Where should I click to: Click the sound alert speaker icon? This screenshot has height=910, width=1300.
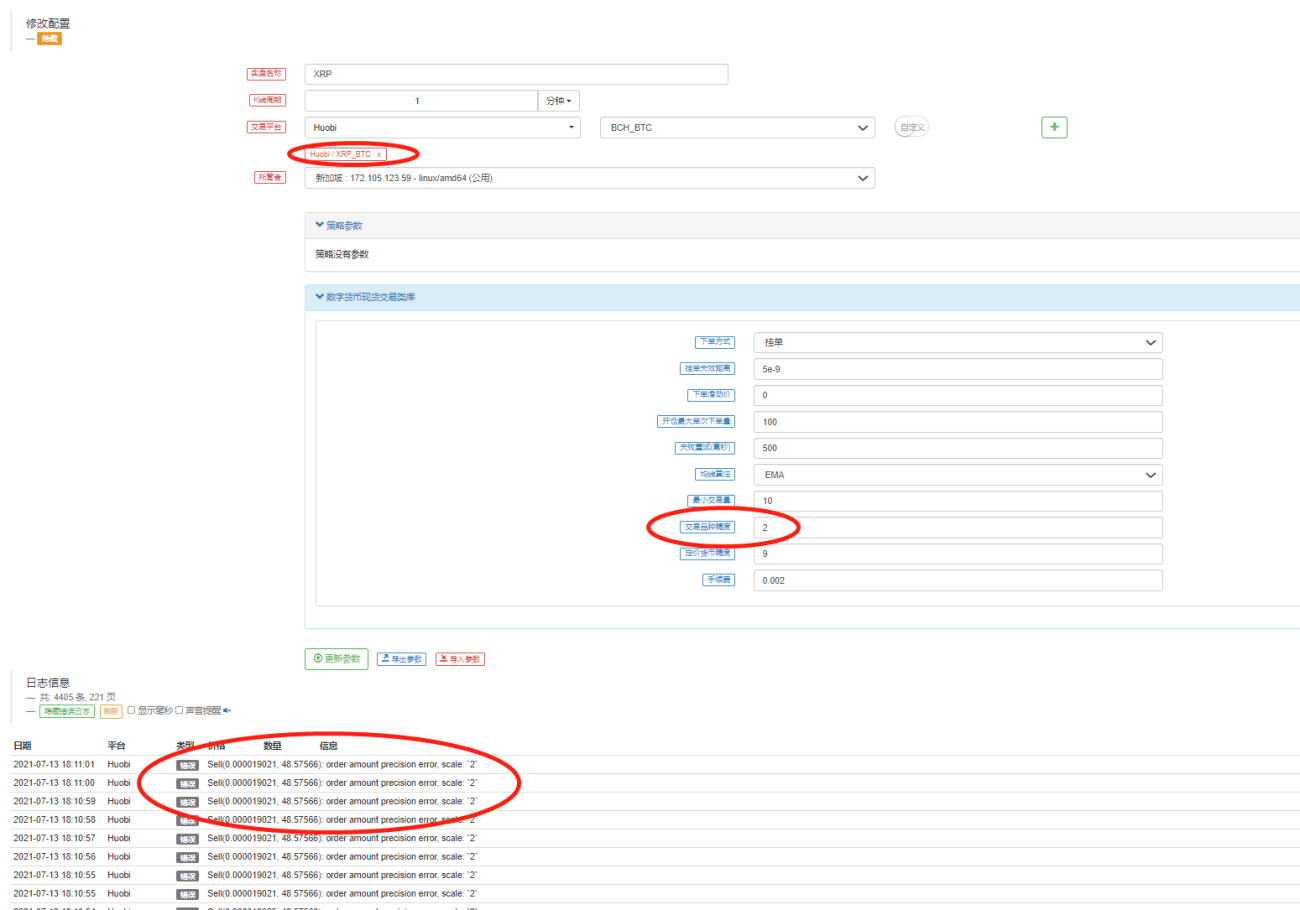point(227,711)
